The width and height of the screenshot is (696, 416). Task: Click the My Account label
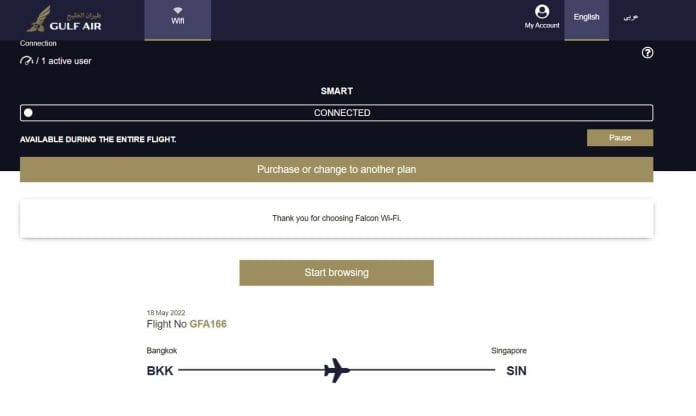(x=542, y=26)
